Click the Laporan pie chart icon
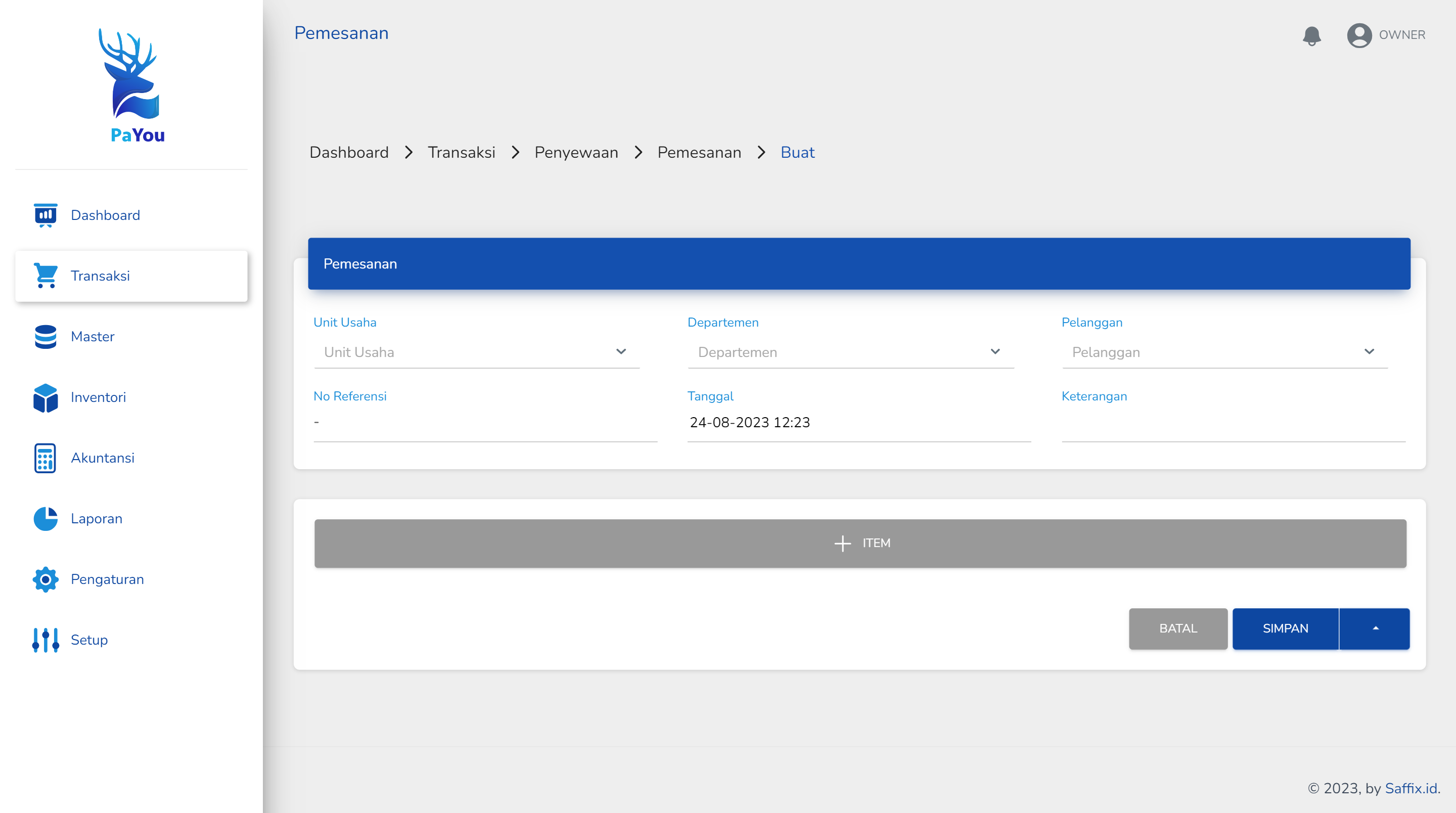The height and width of the screenshot is (813, 1456). (45, 519)
